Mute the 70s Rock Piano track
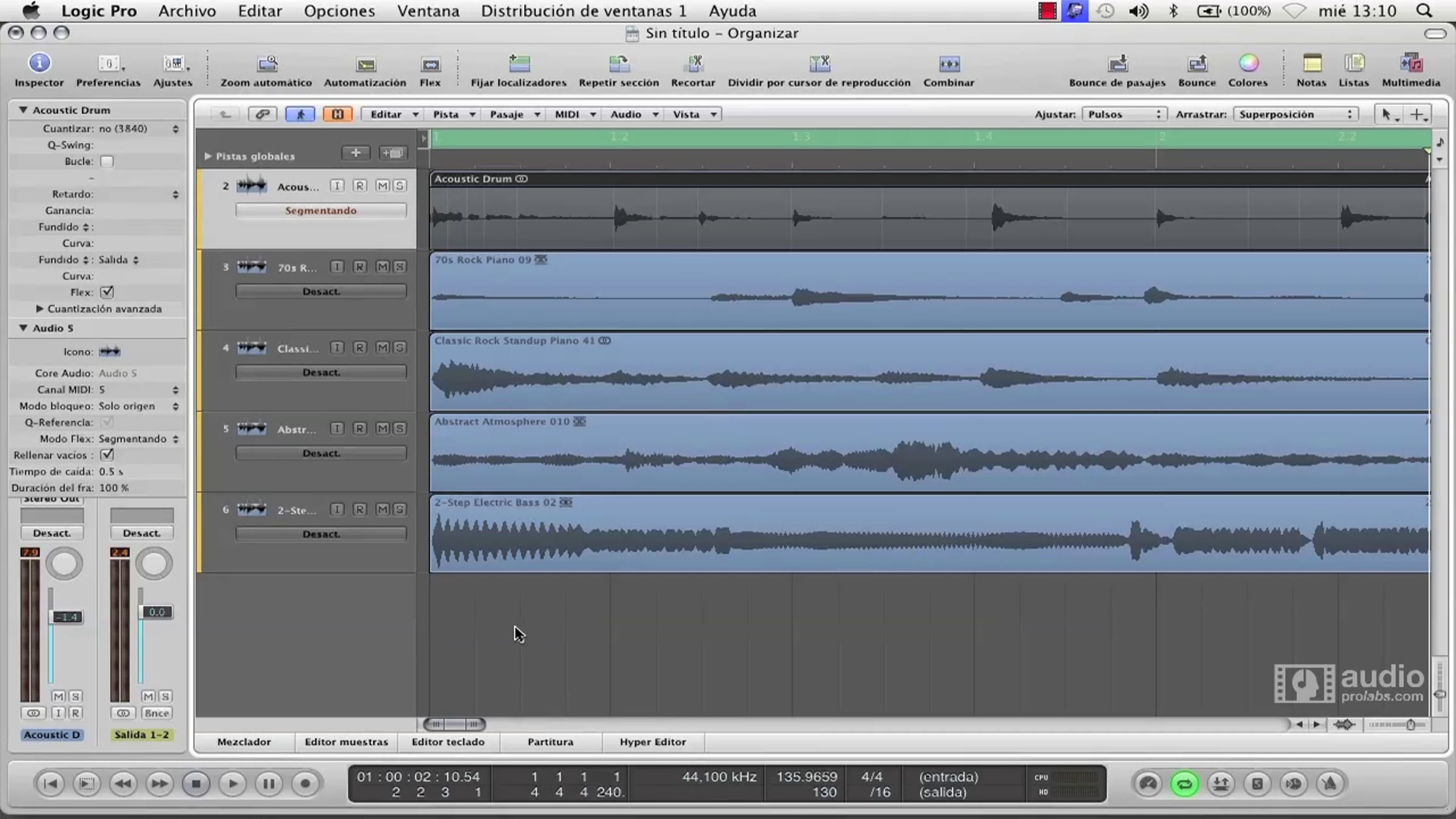The height and width of the screenshot is (819, 1456). point(382,267)
